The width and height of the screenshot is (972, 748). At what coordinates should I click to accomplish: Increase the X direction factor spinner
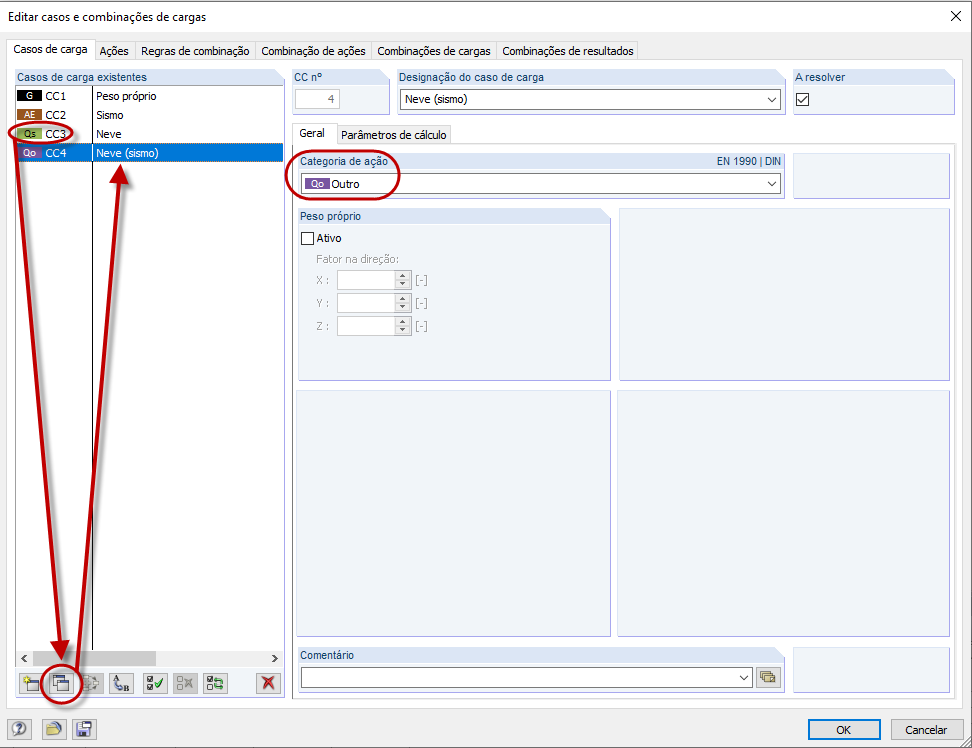(403, 276)
